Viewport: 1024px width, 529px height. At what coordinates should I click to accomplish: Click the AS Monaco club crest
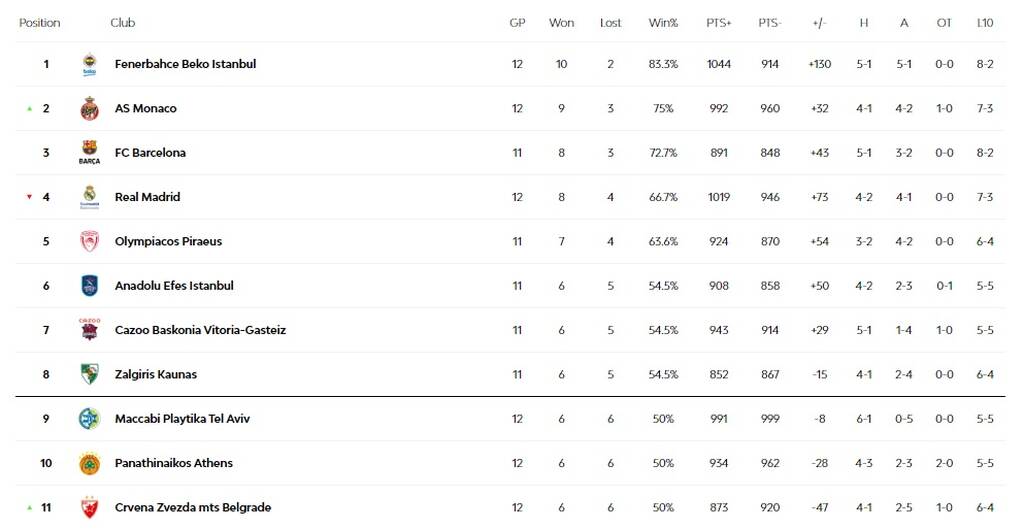pyautogui.click(x=89, y=109)
